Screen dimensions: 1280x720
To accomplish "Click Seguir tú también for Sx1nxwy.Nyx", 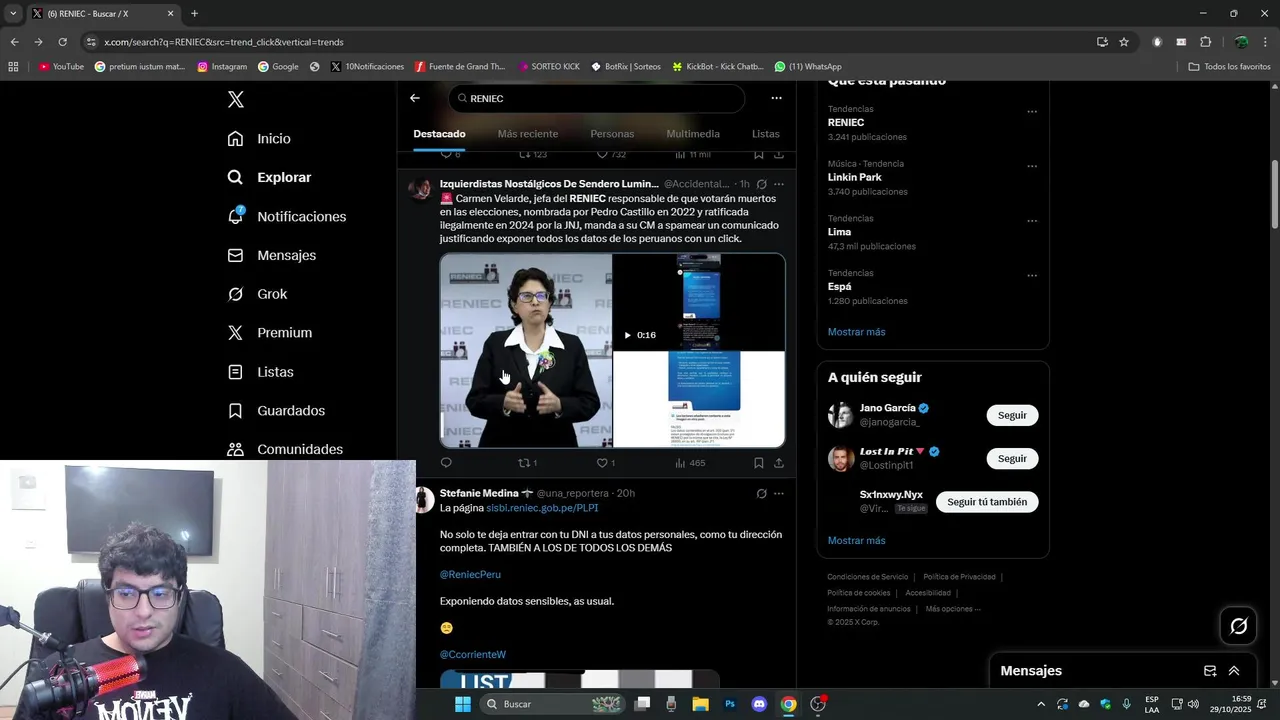I will (x=987, y=502).
